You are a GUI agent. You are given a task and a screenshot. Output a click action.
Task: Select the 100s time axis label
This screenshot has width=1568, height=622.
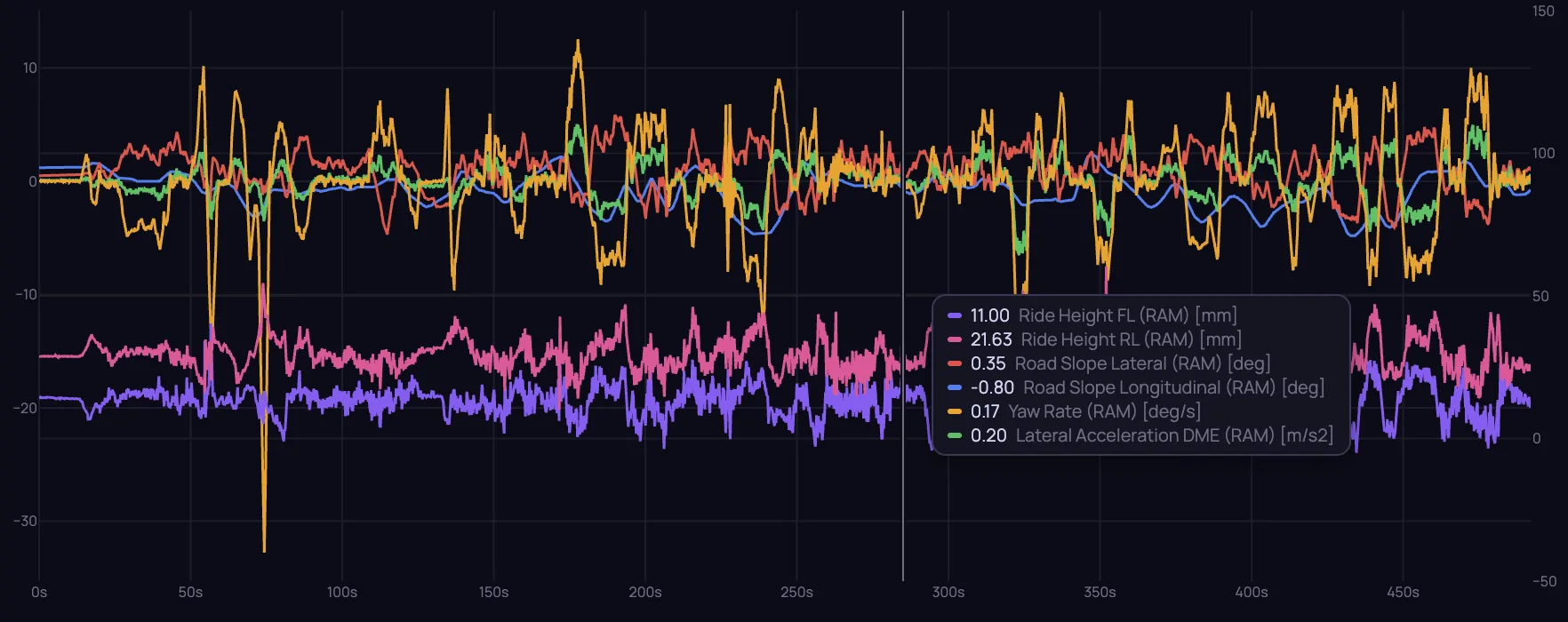tap(342, 593)
